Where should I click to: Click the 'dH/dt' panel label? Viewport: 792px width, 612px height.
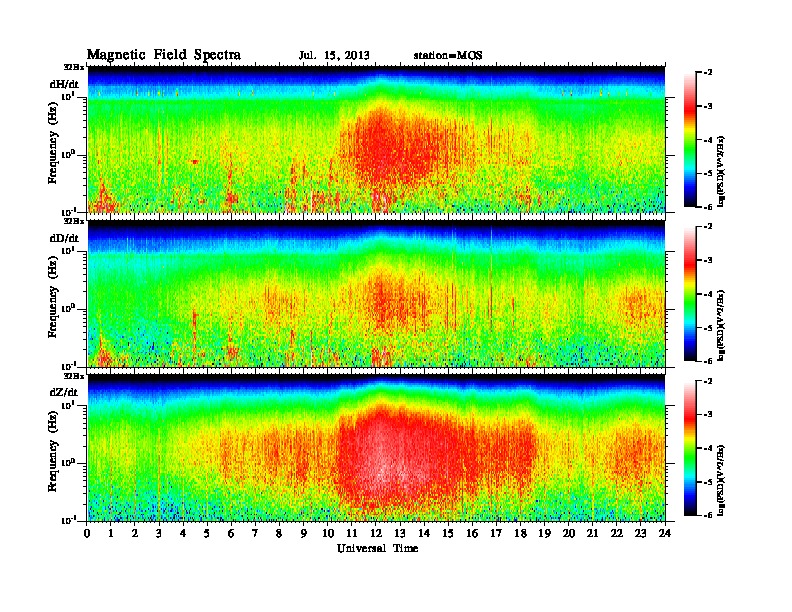[x=64, y=84]
